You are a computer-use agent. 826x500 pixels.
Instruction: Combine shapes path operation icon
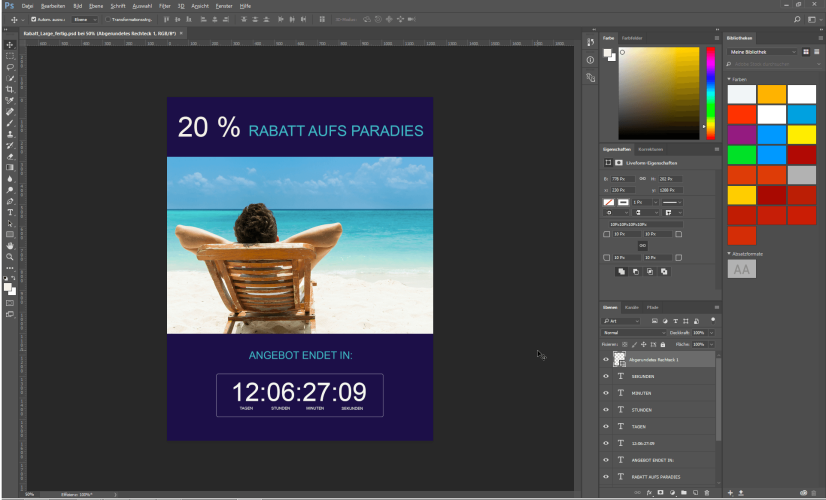(x=622, y=271)
